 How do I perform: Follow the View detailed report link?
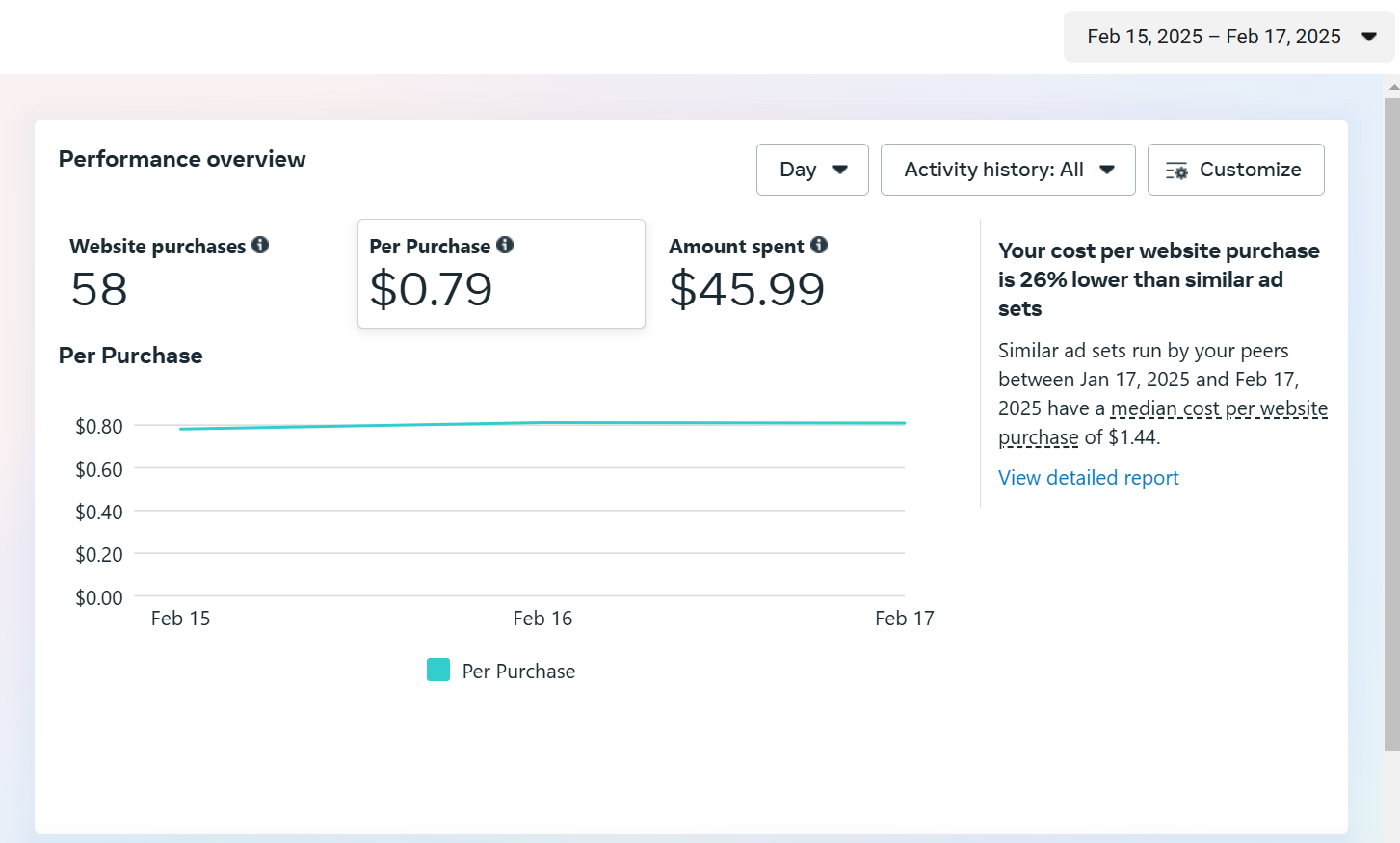1088,478
